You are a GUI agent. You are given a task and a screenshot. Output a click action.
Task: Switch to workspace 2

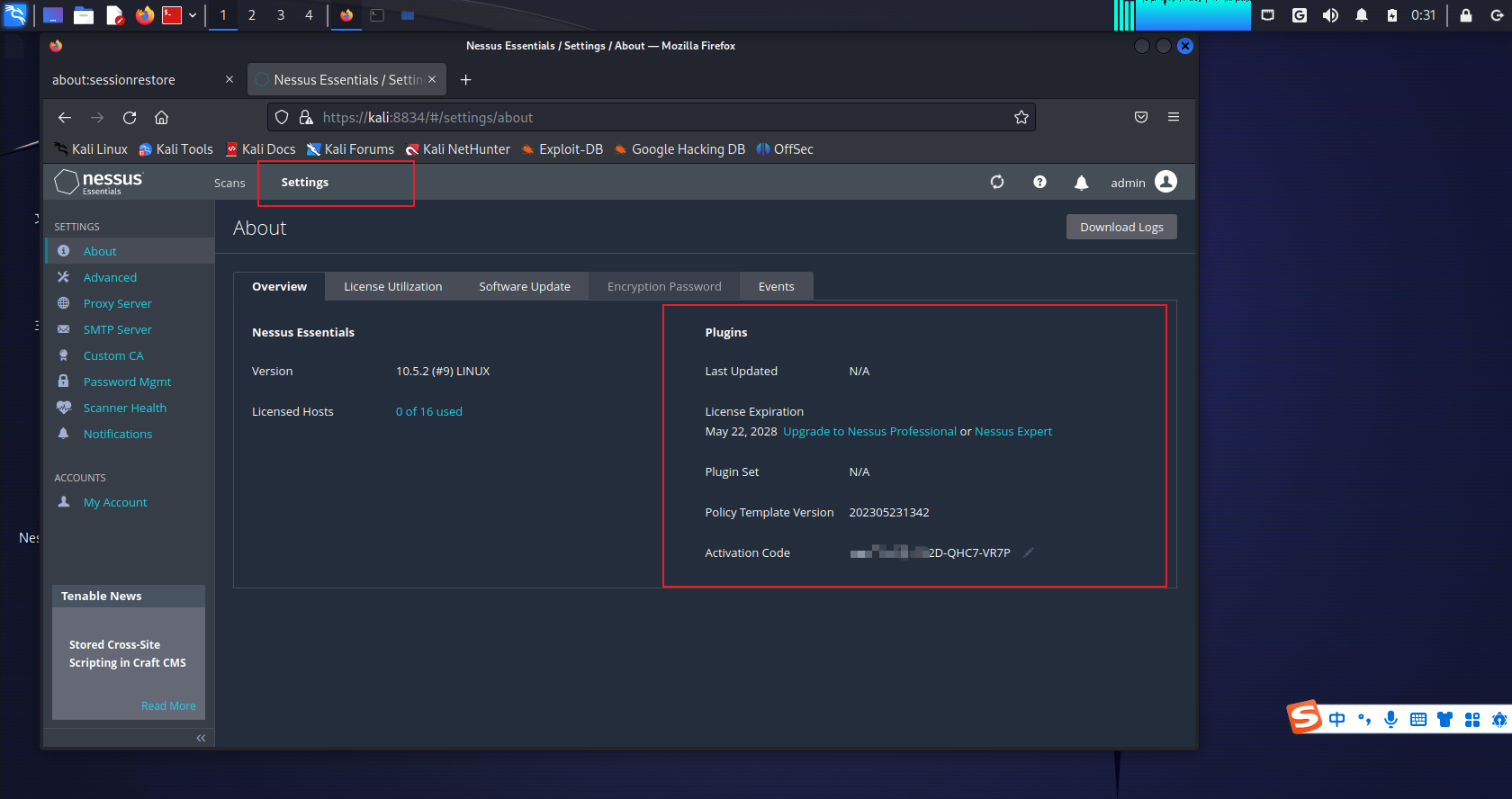[x=252, y=15]
